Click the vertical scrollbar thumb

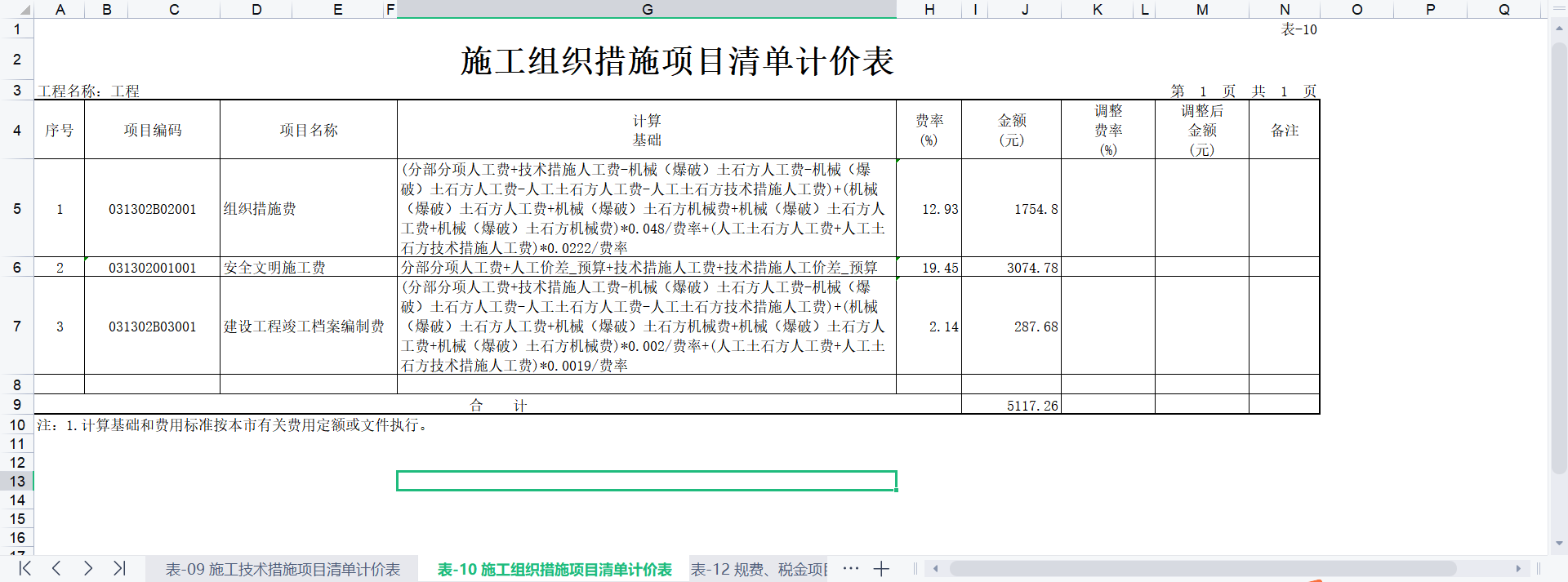(1559, 258)
